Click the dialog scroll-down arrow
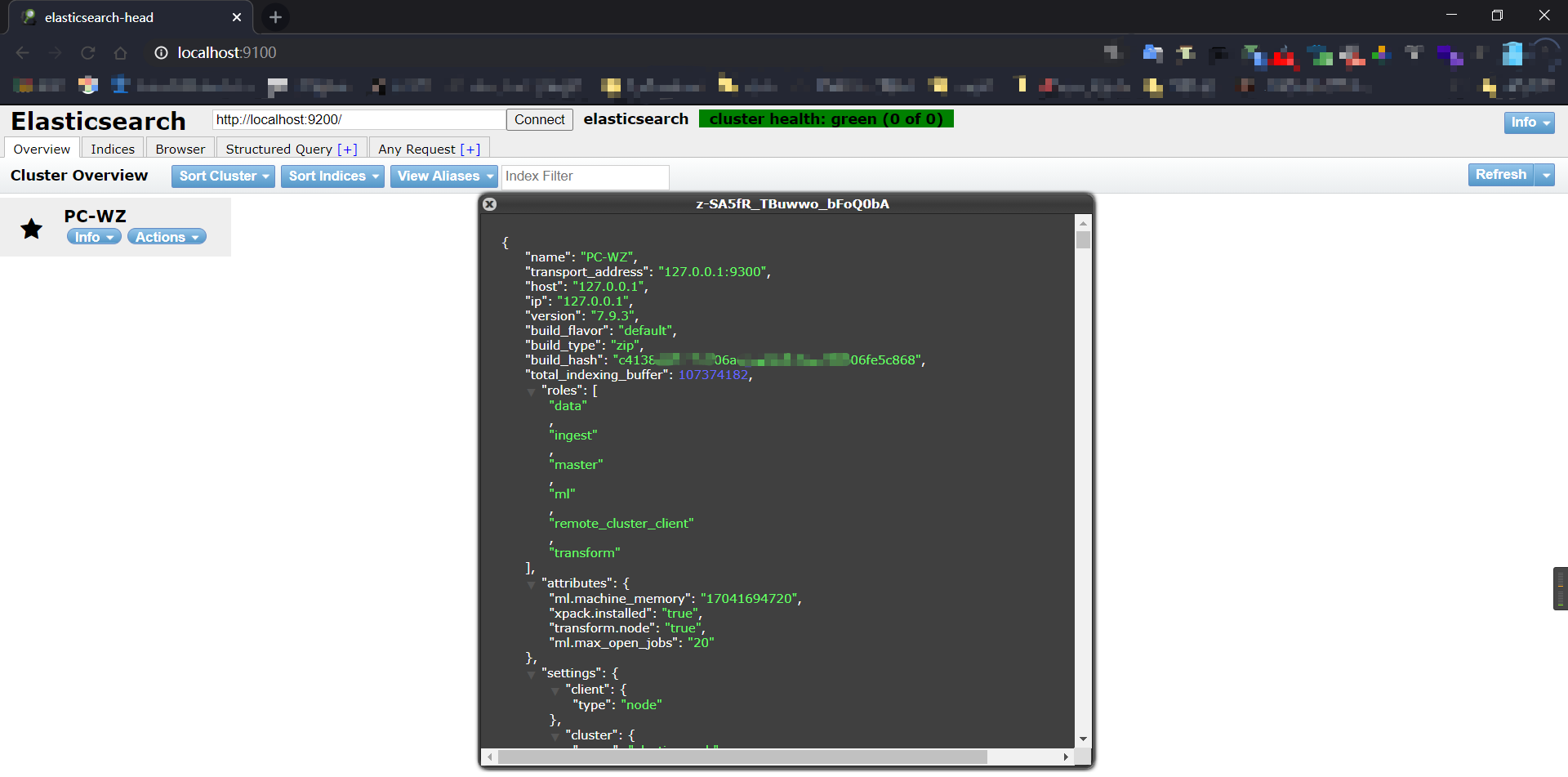The image size is (1568, 777). (1083, 739)
